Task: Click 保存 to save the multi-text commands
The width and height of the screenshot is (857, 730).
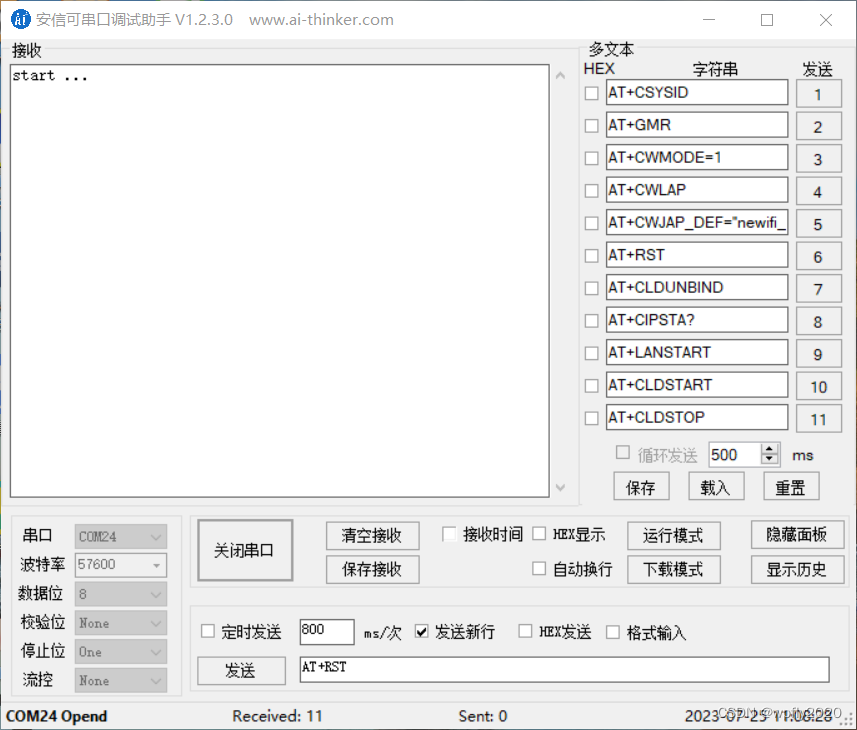Action: pos(641,486)
